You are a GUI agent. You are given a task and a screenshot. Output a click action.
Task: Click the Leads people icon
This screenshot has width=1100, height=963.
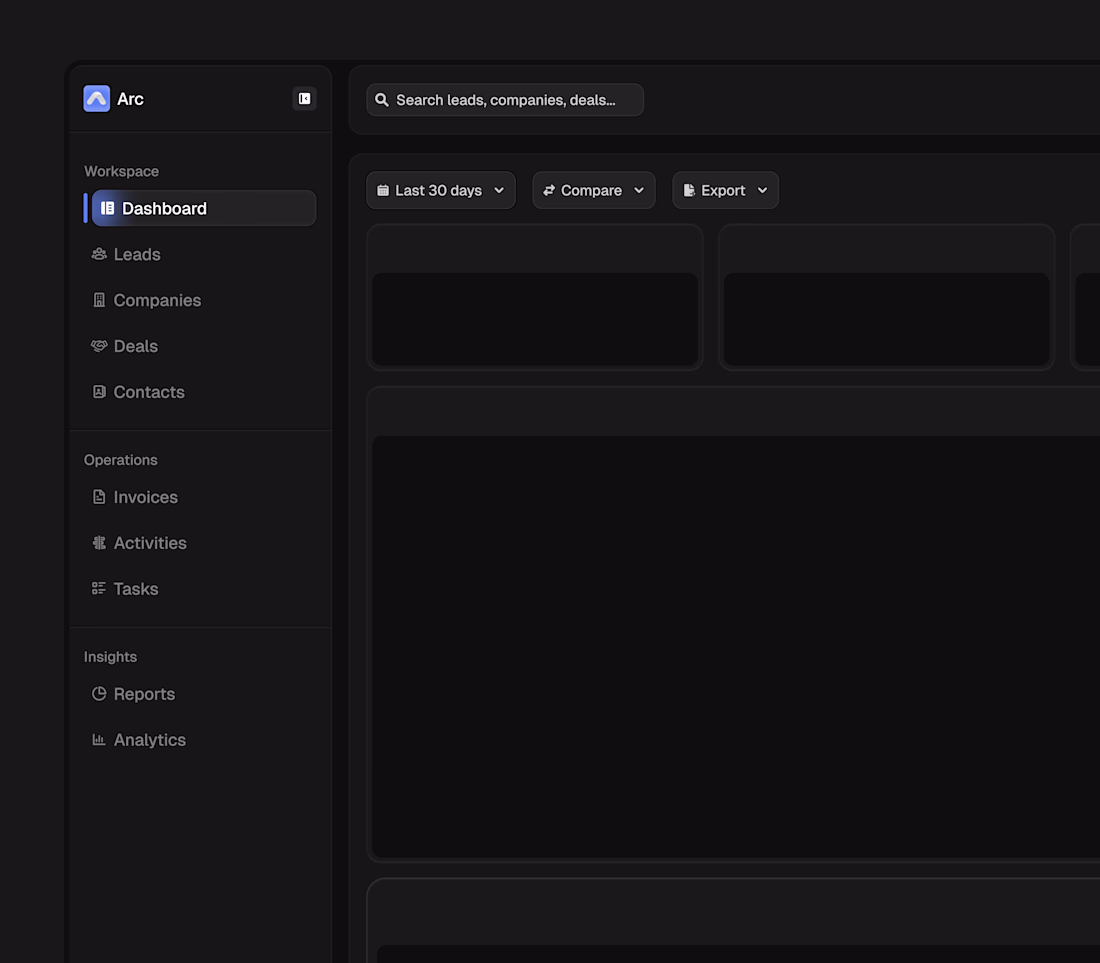tap(99, 254)
